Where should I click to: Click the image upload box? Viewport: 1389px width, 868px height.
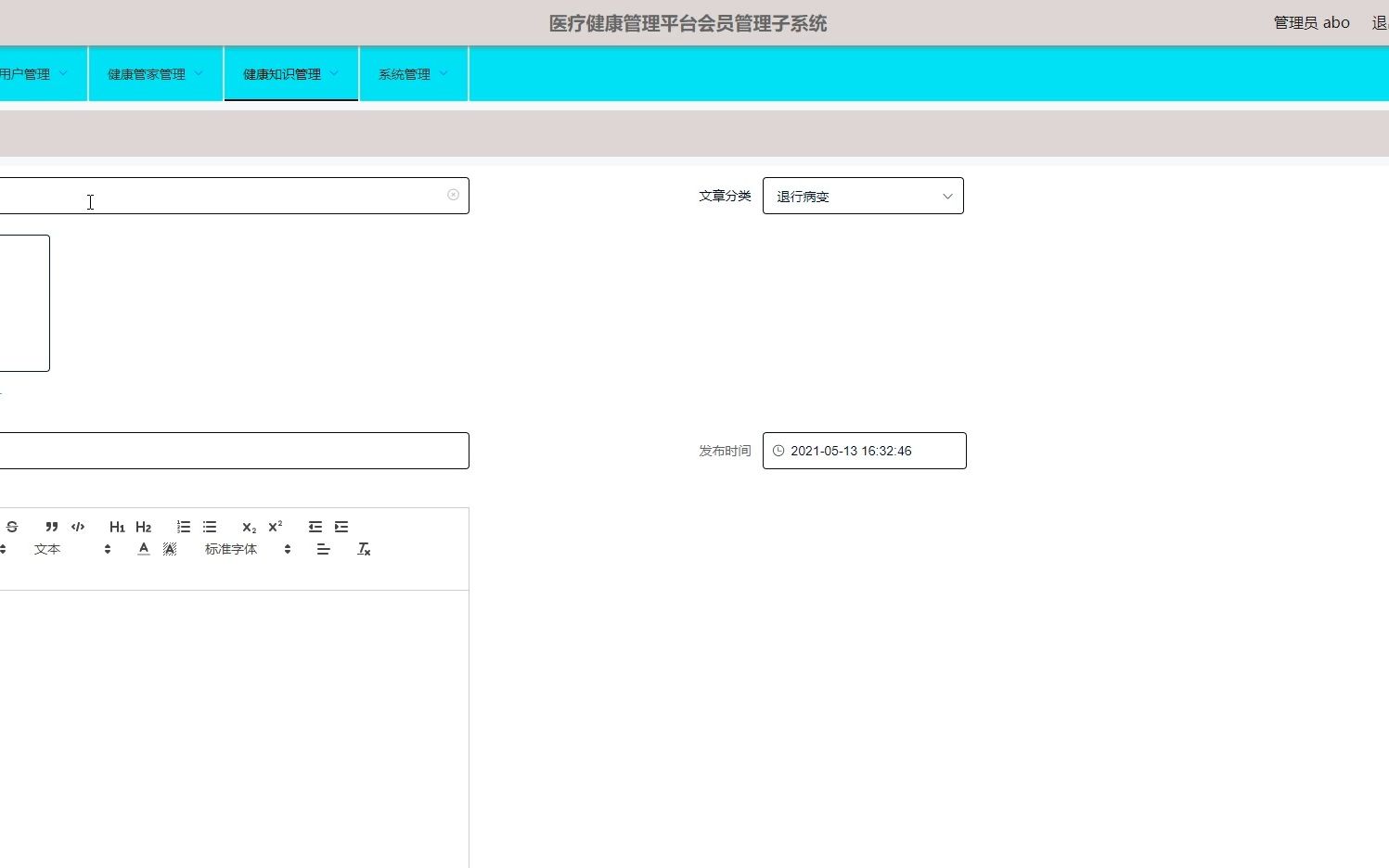24,303
